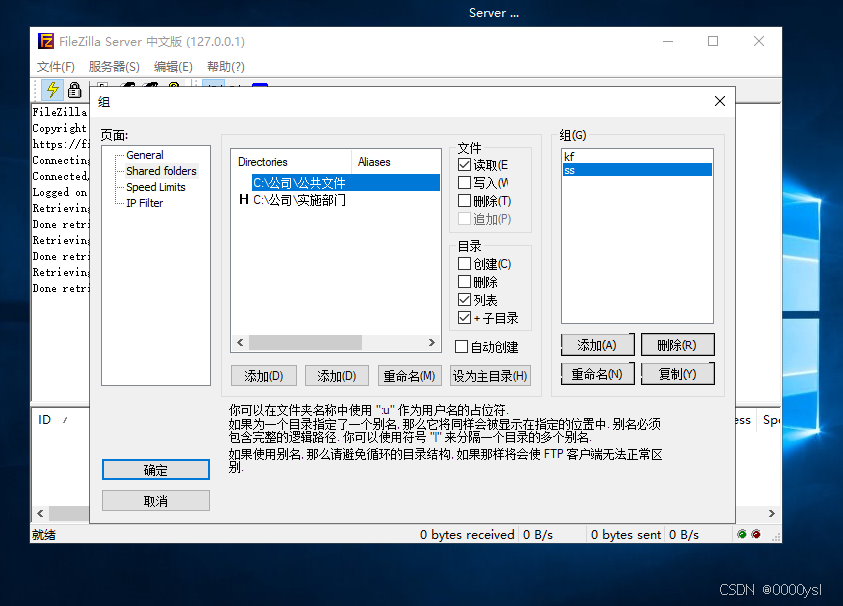Click the 取消 button
843x606 pixels.
[156, 501]
